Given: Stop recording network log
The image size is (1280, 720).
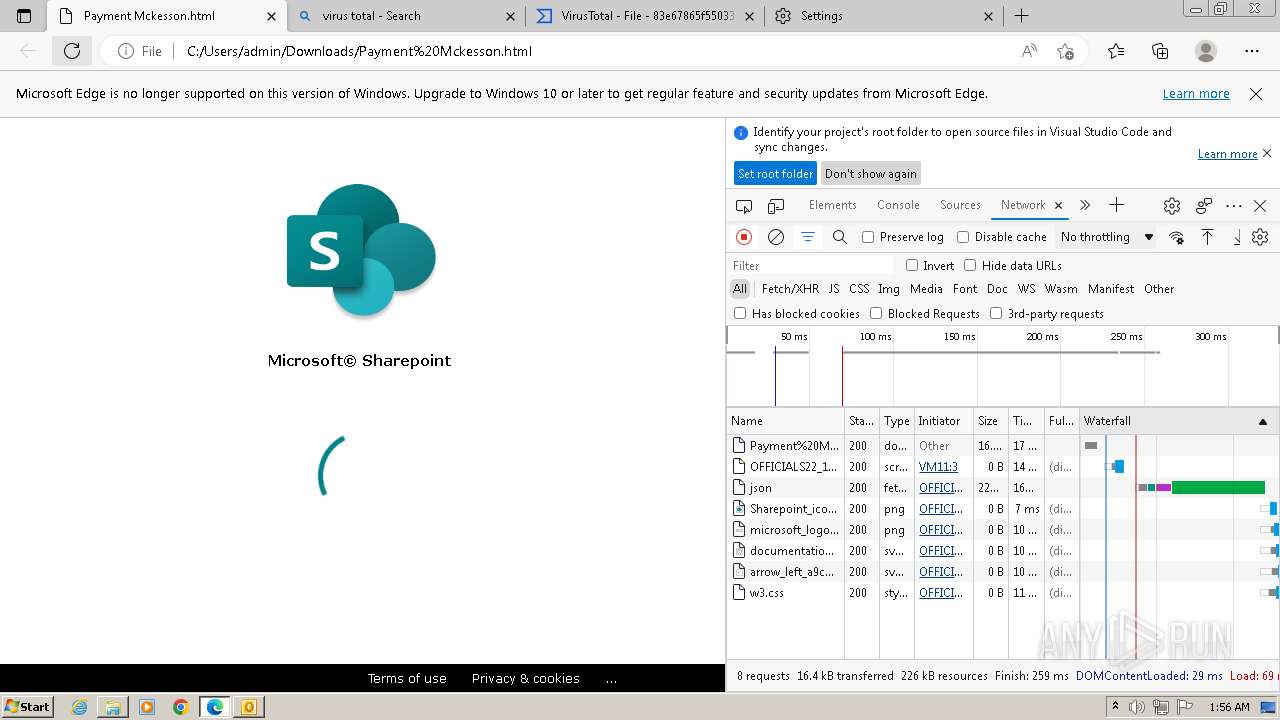Looking at the screenshot, I should [744, 237].
